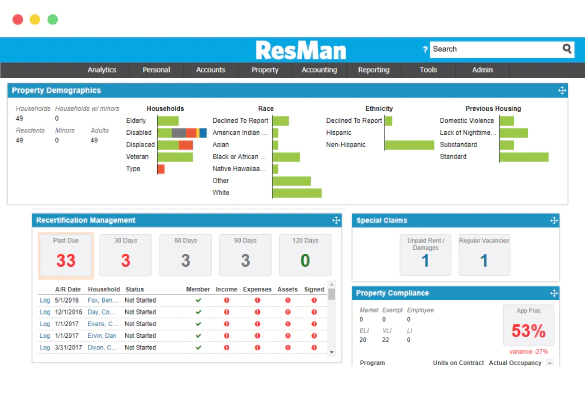
Task: Click the Recertification Management move icon
Action: (336, 220)
